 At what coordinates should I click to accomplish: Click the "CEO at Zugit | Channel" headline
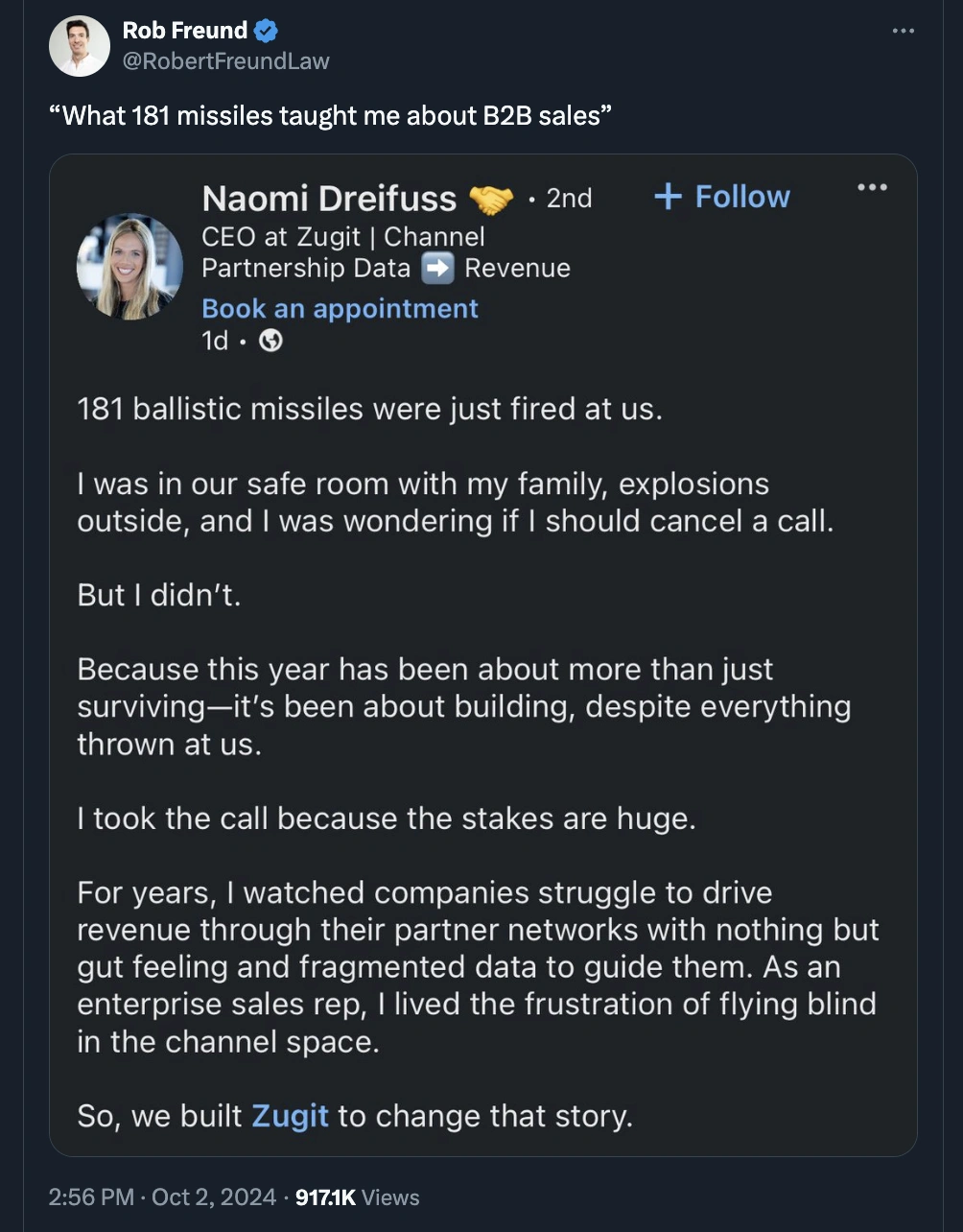343,236
